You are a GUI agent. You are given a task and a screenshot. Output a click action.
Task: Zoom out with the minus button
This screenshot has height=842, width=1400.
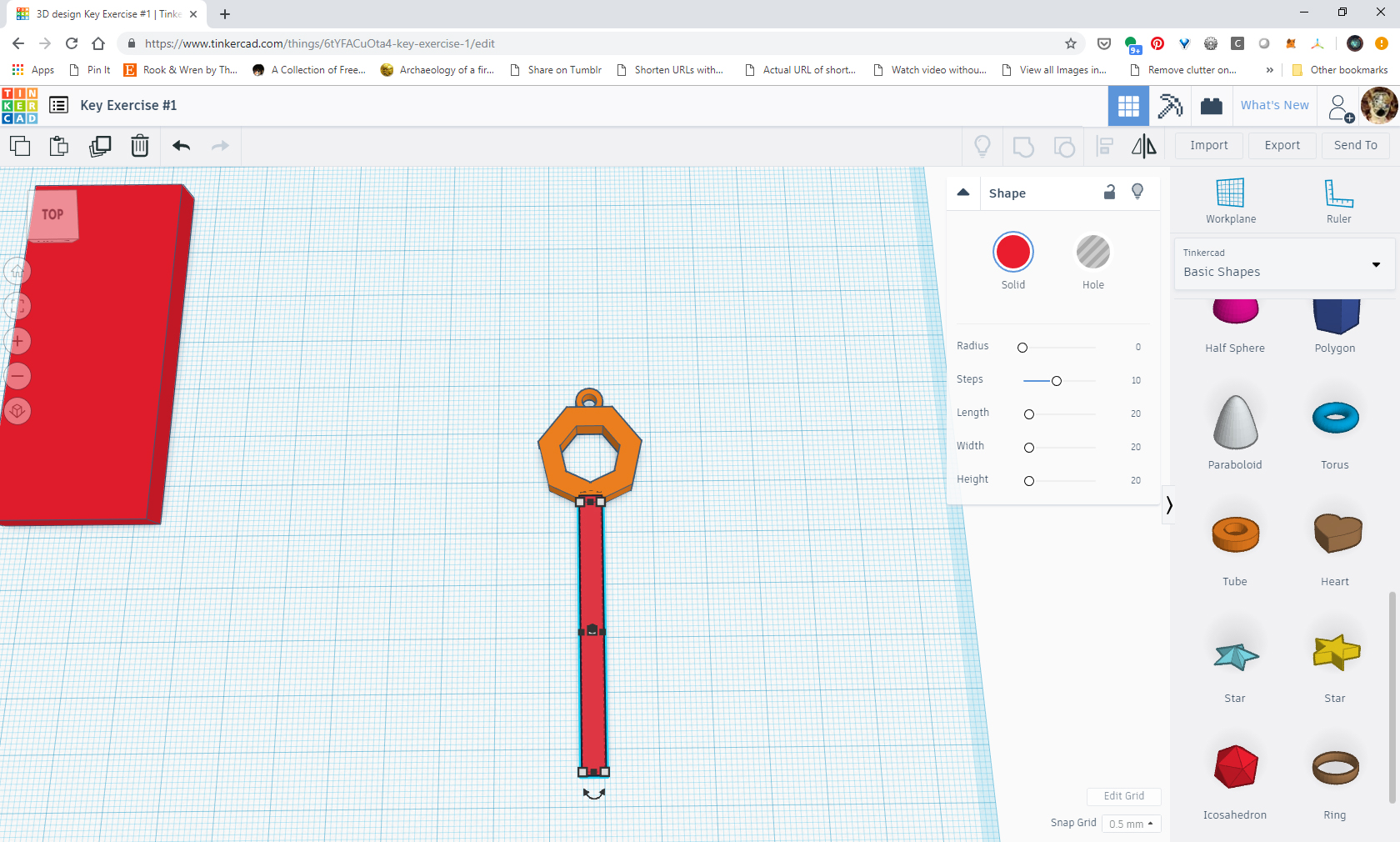(17, 376)
